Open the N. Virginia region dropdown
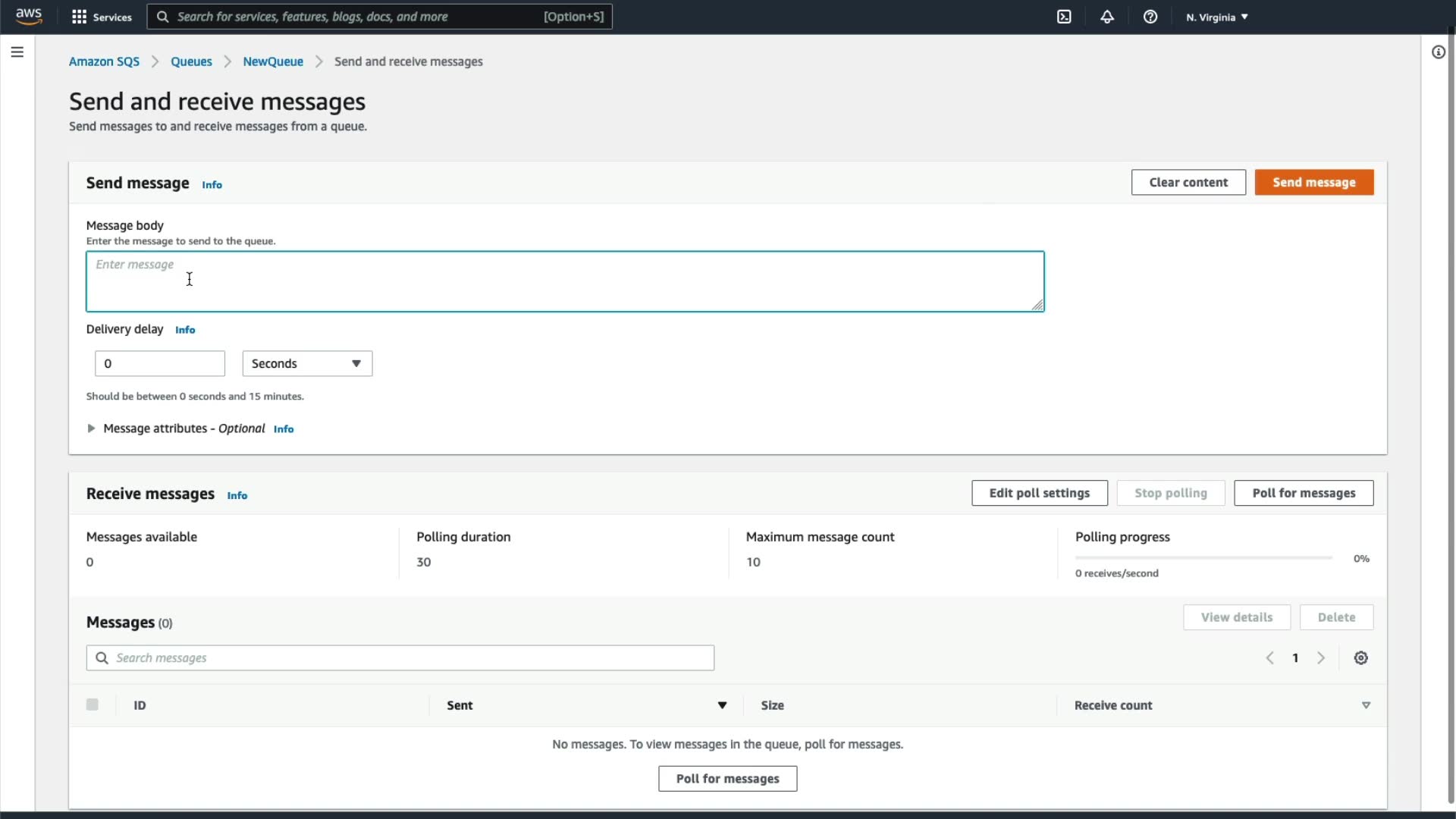The width and height of the screenshot is (1456, 819). pyautogui.click(x=1216, y=17)
